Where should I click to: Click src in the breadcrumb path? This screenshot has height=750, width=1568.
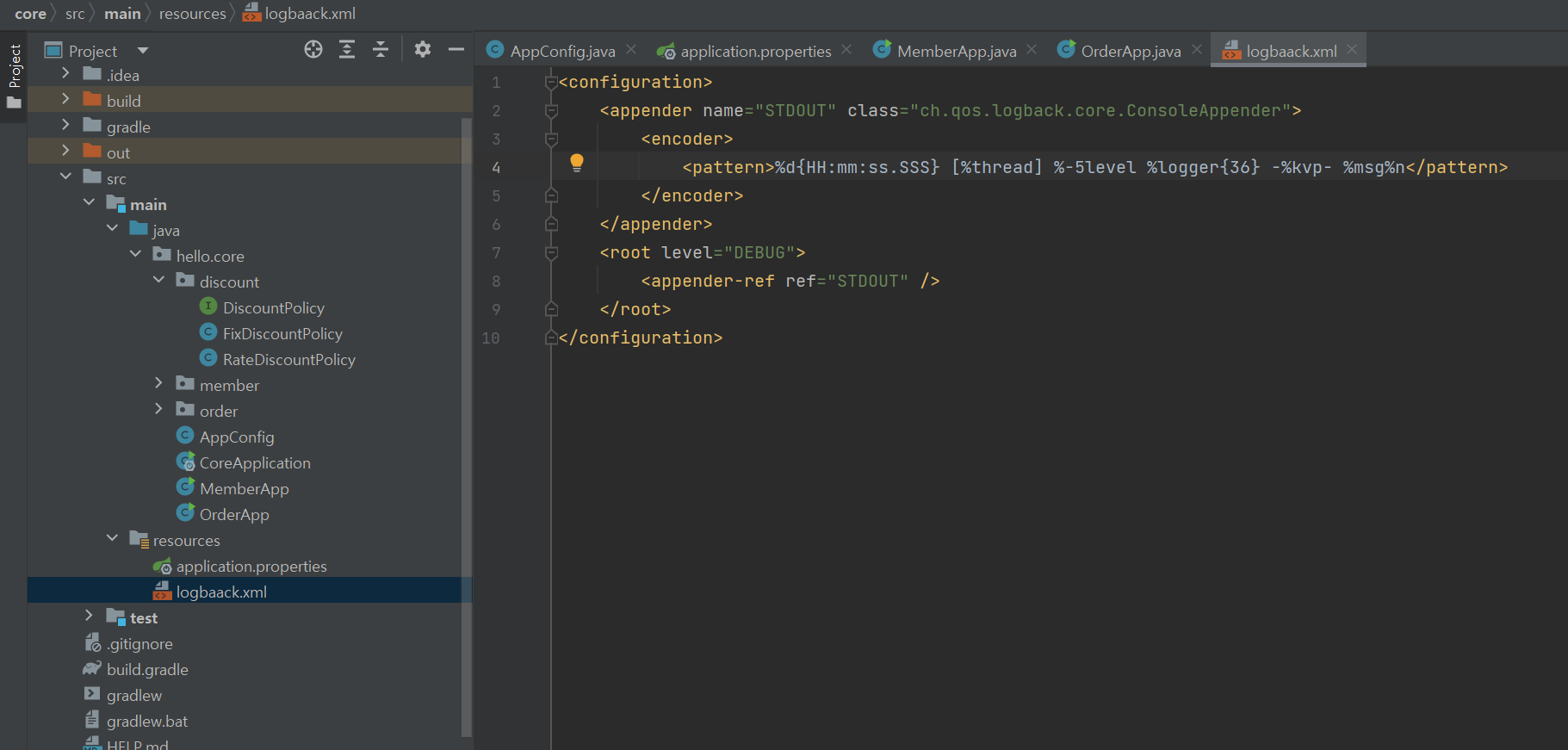pyautogui.click(x=75, y=14)
